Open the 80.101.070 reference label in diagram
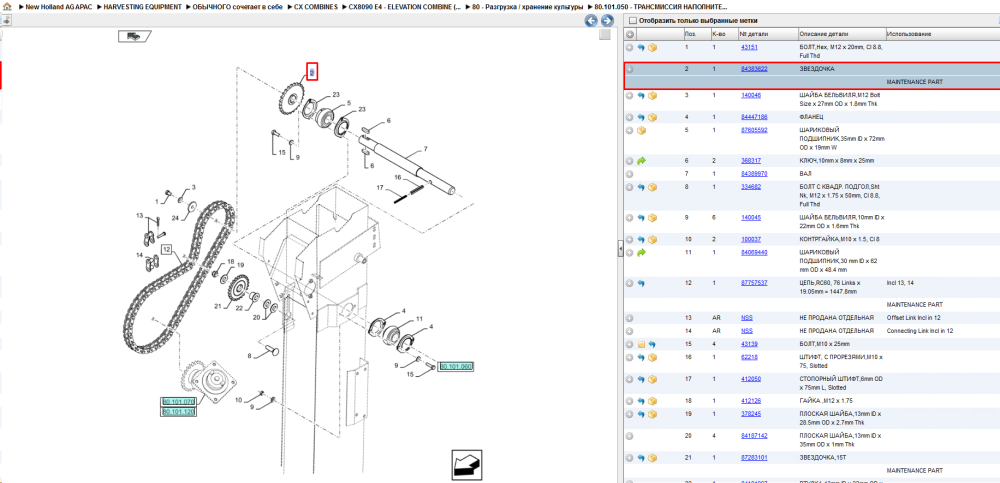The height and width of the screenshot is (483, 1000). pyautogui.click(x=178, y=402)
